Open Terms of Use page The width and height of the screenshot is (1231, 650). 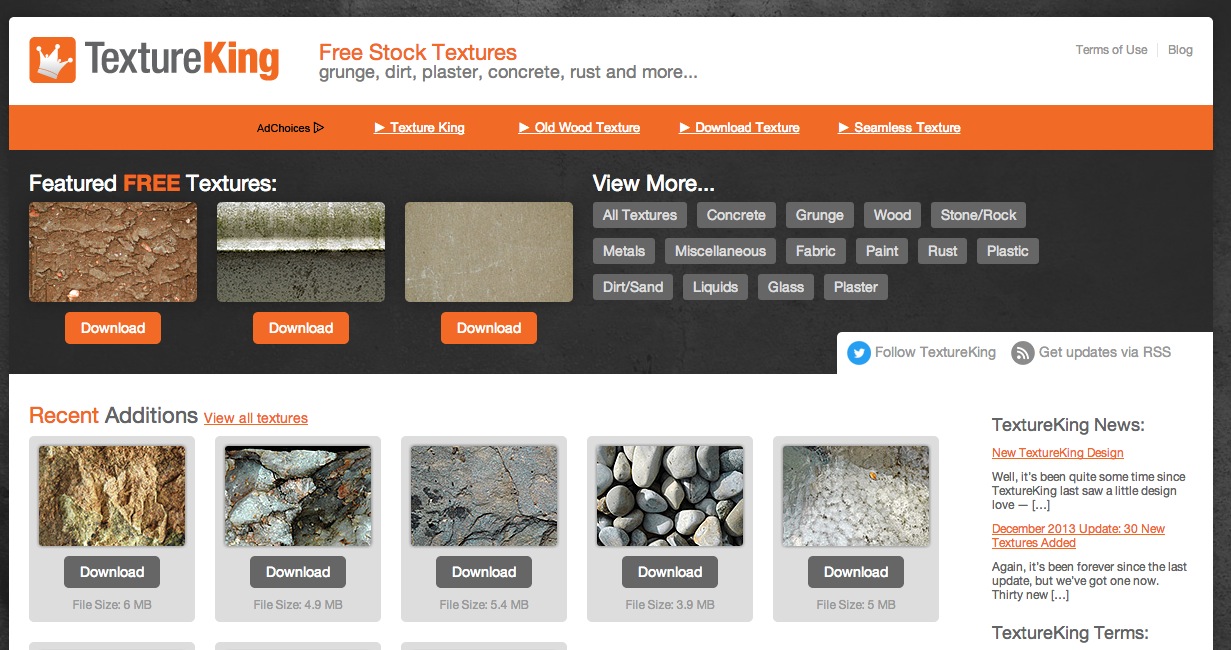click(x=1111, y=50)
